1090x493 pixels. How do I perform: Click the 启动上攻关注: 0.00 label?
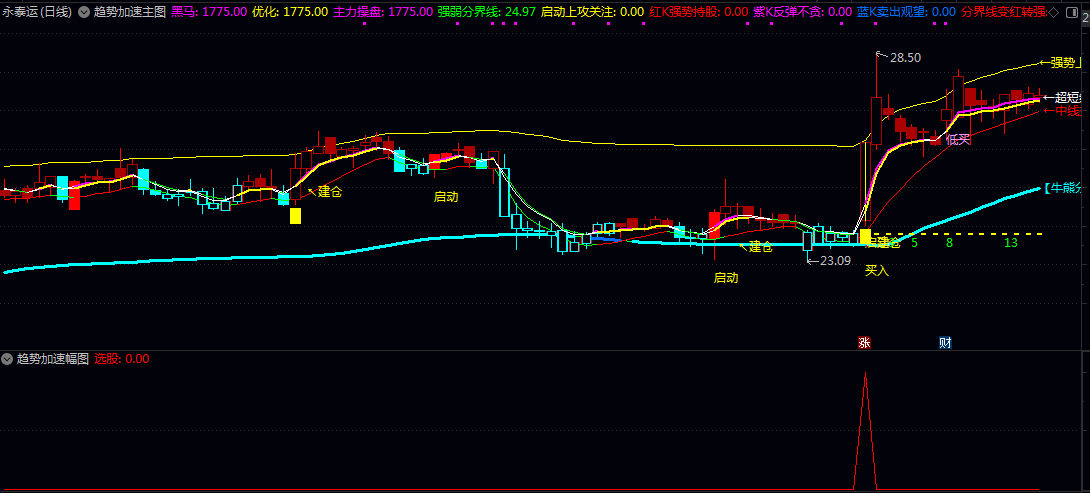pos(592,12)
